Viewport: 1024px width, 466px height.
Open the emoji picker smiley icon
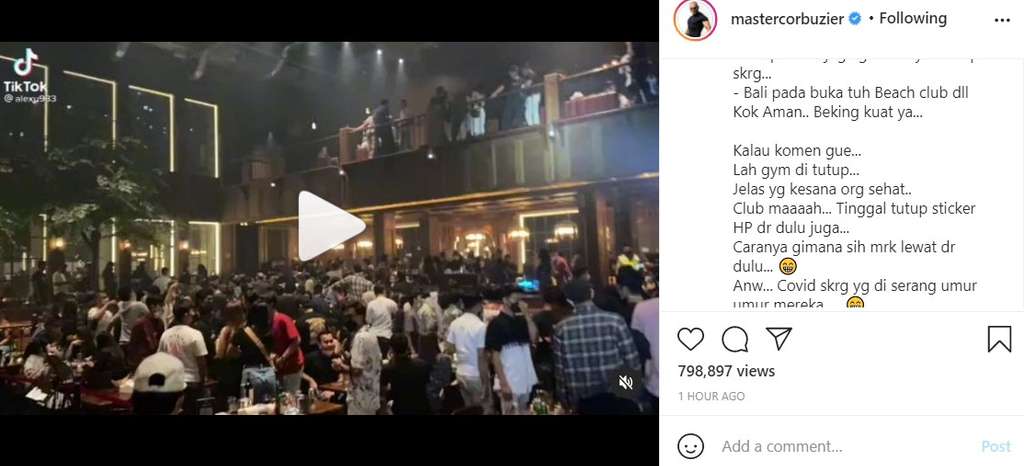(x=690, y=446)
